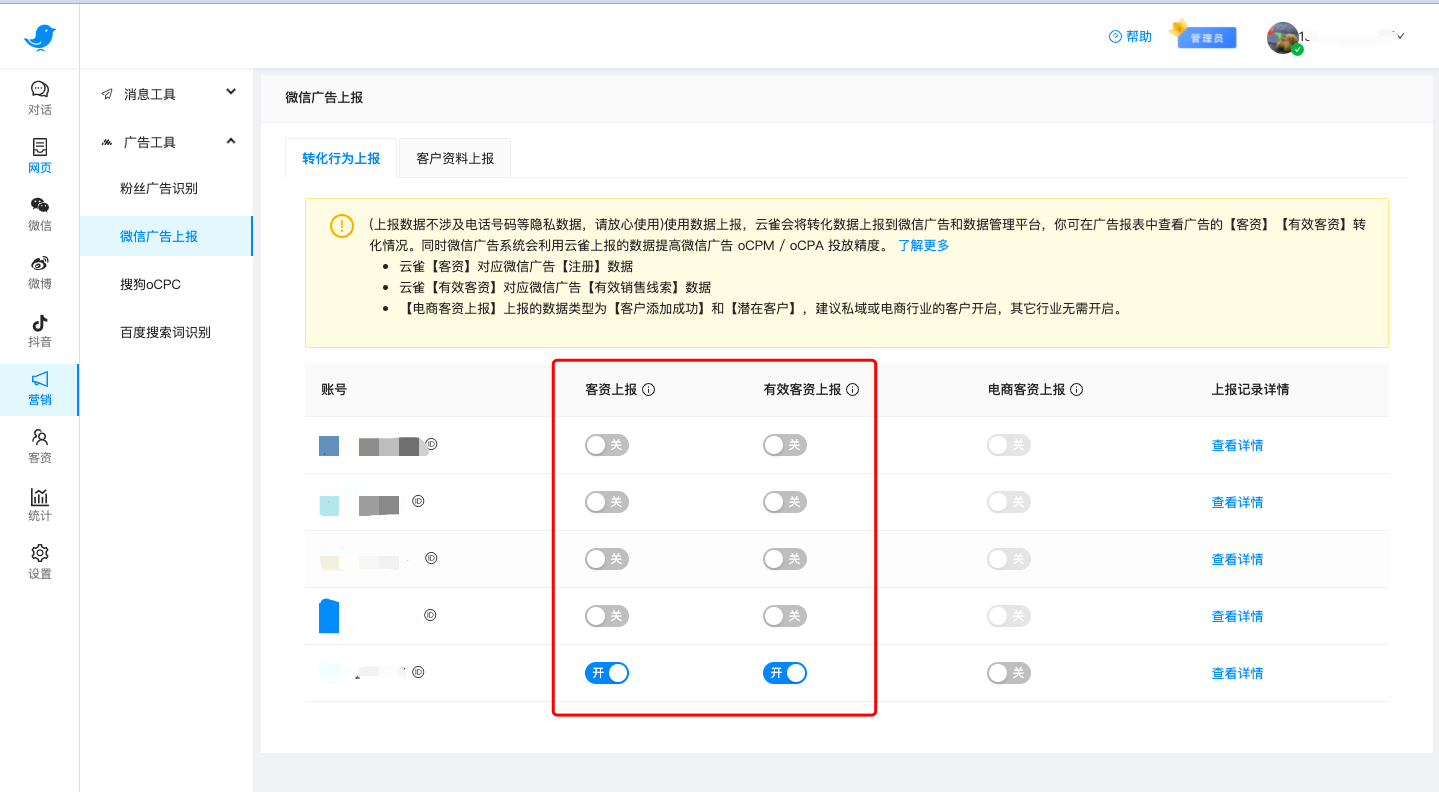This screenshot has height=792, width=1439.
Task: Switch to 客户资料上报 tab
Action: [x=455, y=158]
